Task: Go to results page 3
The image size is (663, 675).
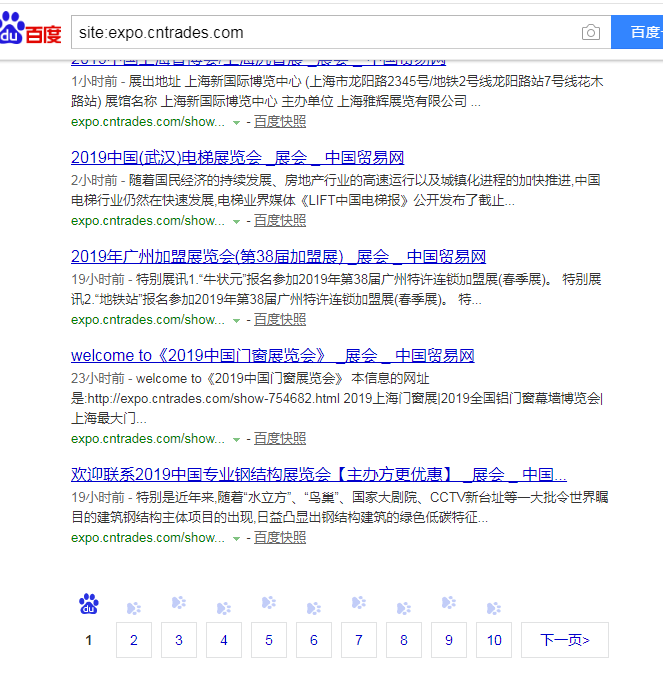Action: pyautogui.click(x=179, y=640)
